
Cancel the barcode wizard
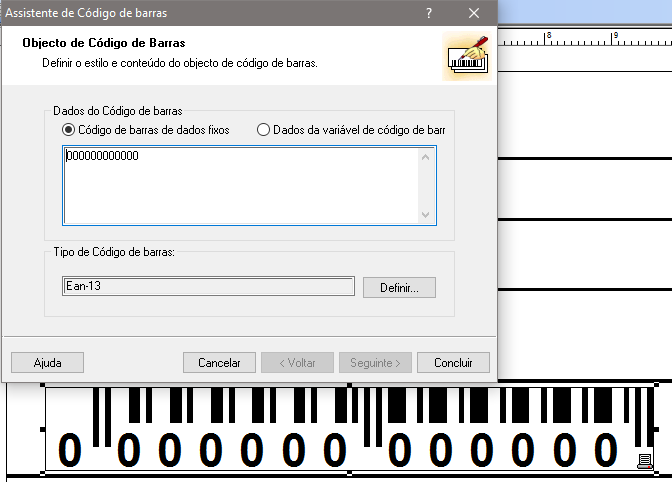tap(219, 363)
